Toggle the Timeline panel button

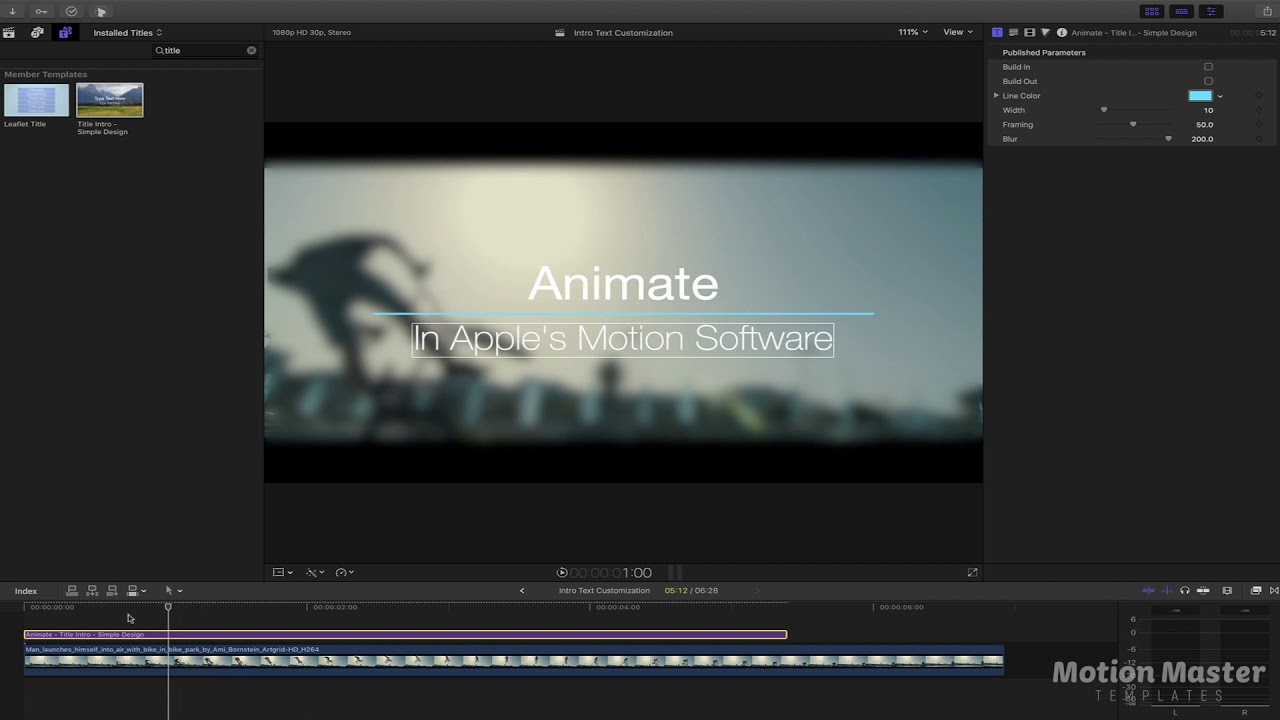[1182, 12]
